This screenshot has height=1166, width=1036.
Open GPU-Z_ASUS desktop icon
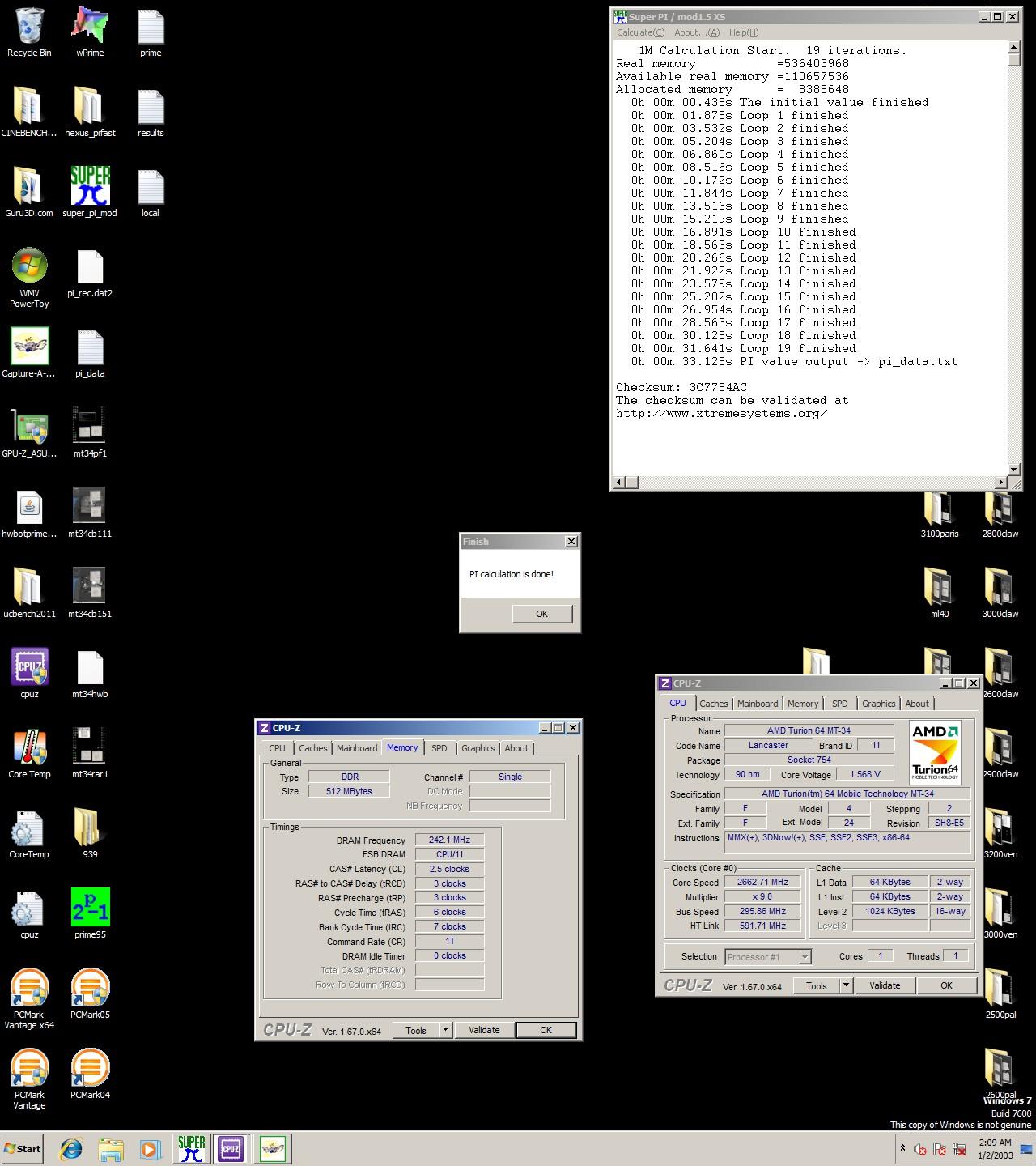point(29,432)
